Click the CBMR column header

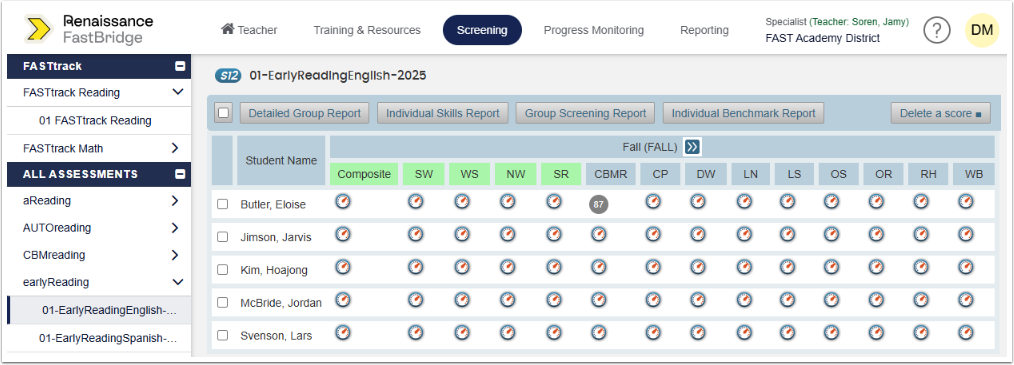coord(611,174)
